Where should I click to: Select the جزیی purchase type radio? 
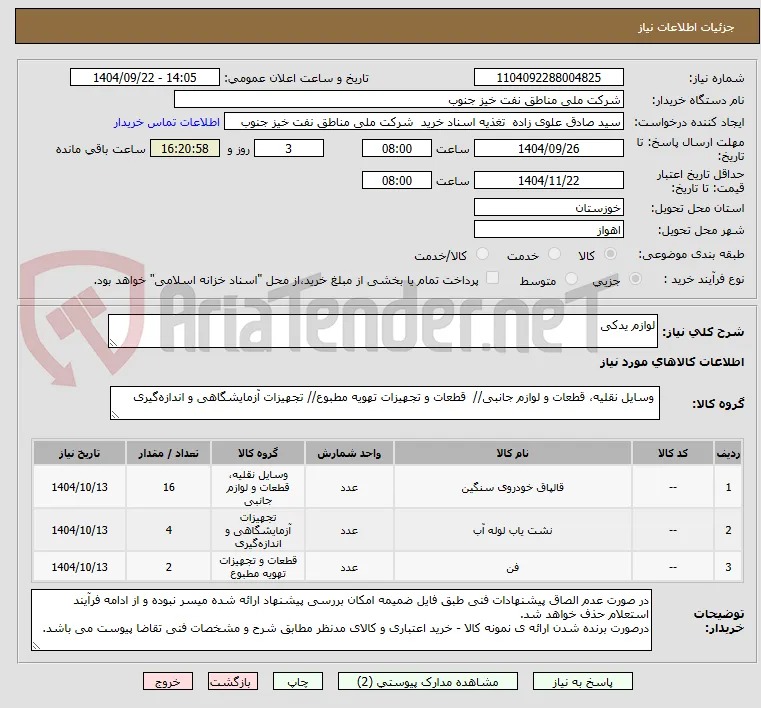click(x=635, y=279)
